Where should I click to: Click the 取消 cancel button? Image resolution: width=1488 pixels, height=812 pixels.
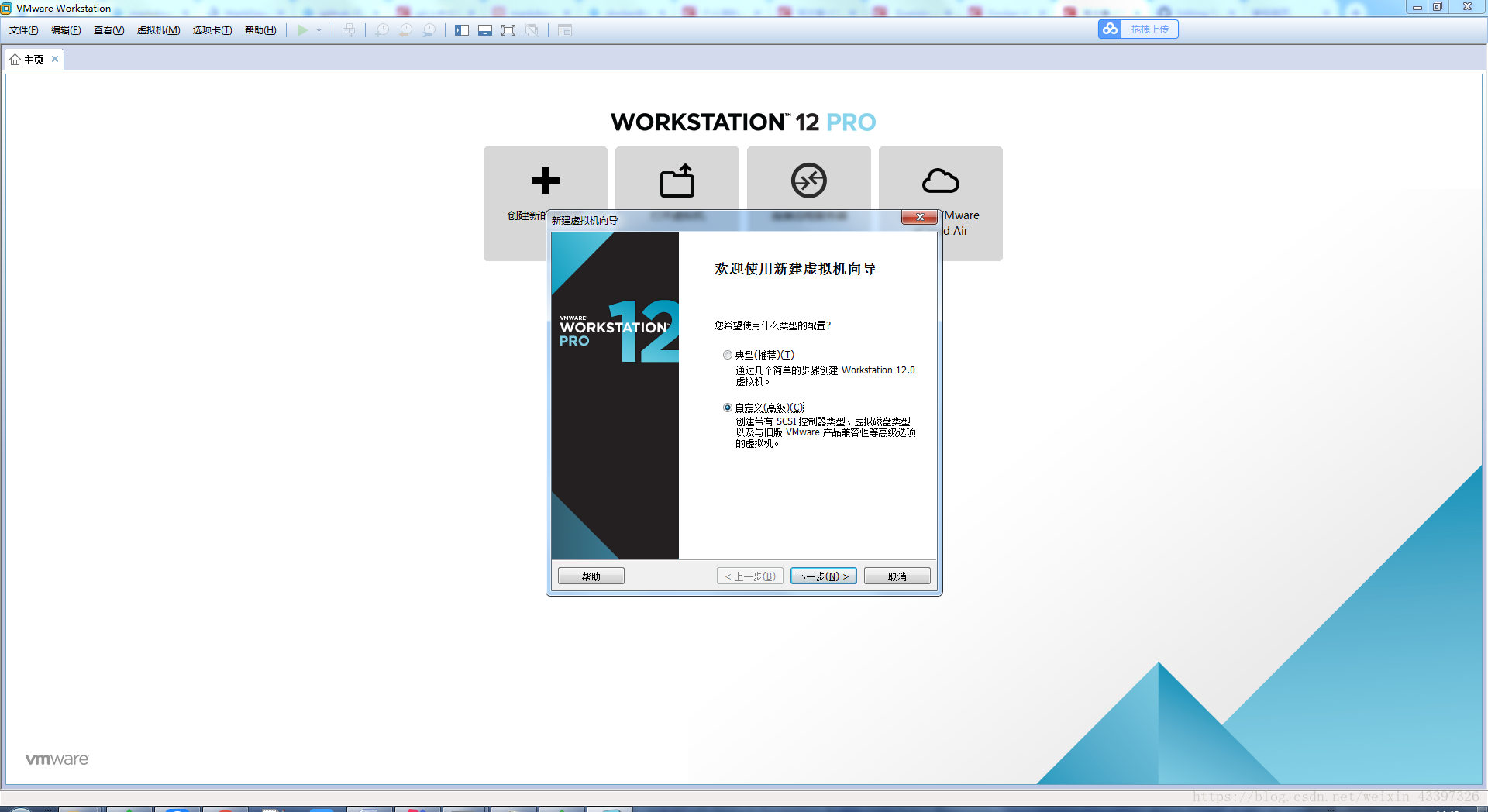(x=897, y=576)
